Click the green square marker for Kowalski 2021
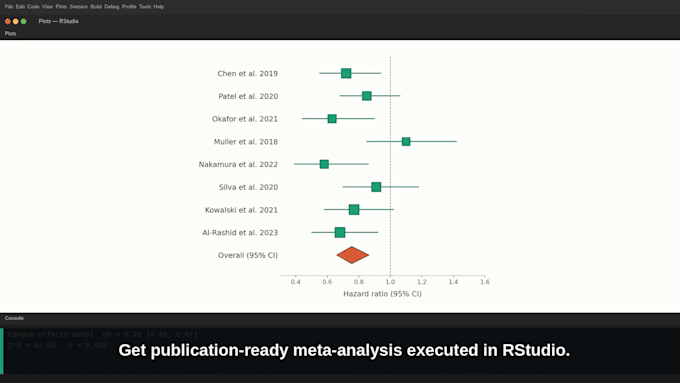This screenshot has width=680, height=383. coord(354,210)
